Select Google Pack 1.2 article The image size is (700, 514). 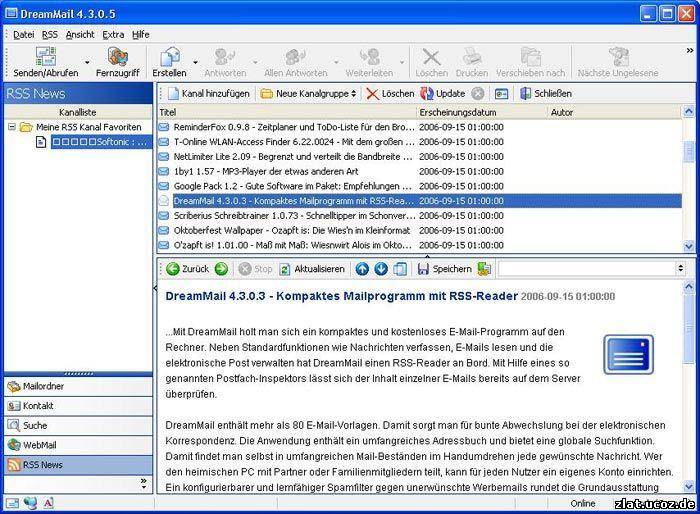click(420, 186)
